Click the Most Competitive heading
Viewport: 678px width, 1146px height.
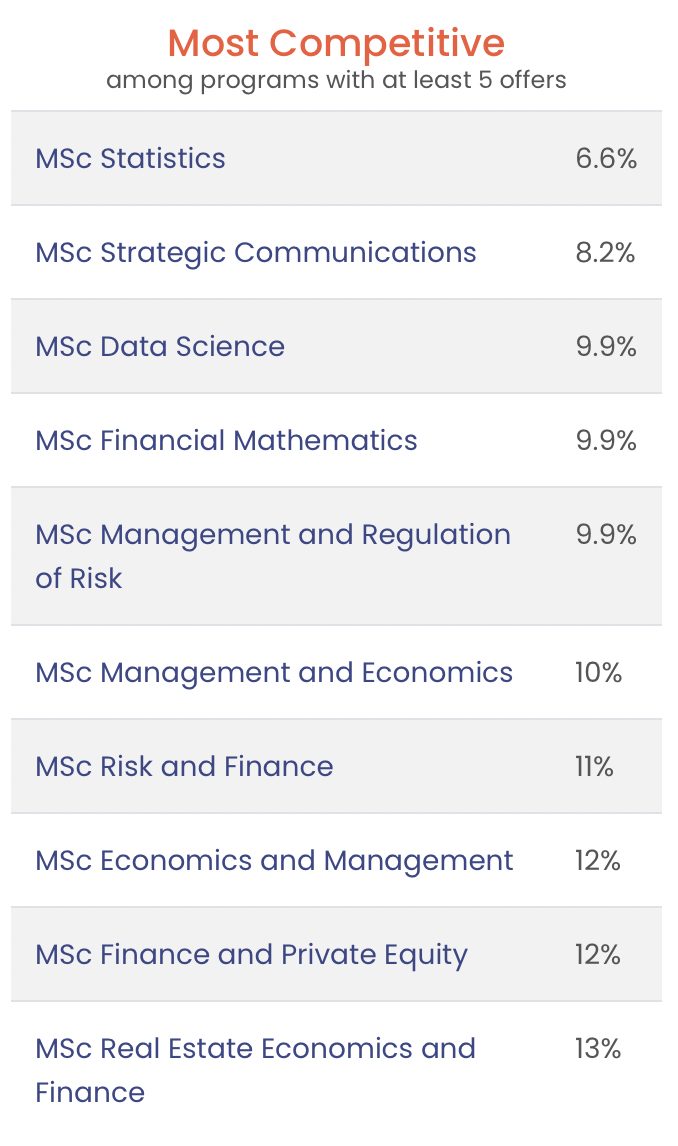click(x=336, y=42)
